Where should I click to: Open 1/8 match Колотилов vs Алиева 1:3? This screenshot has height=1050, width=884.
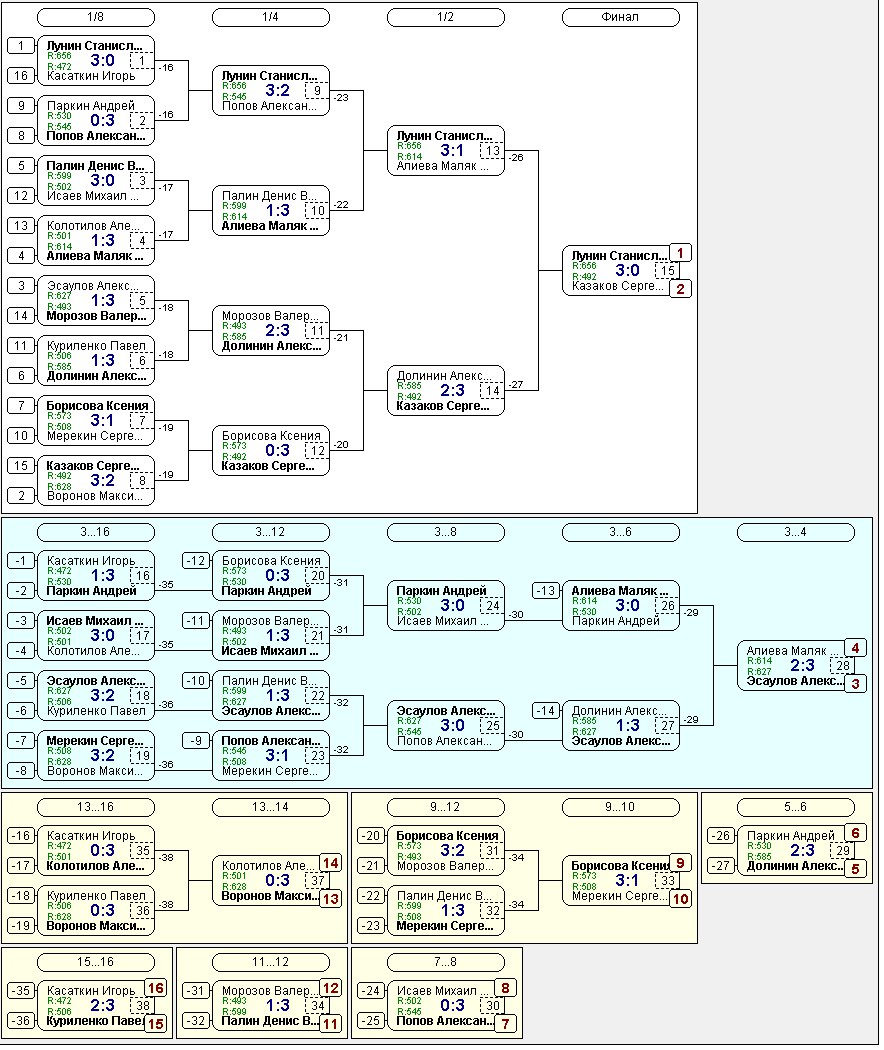pos(96,240)
